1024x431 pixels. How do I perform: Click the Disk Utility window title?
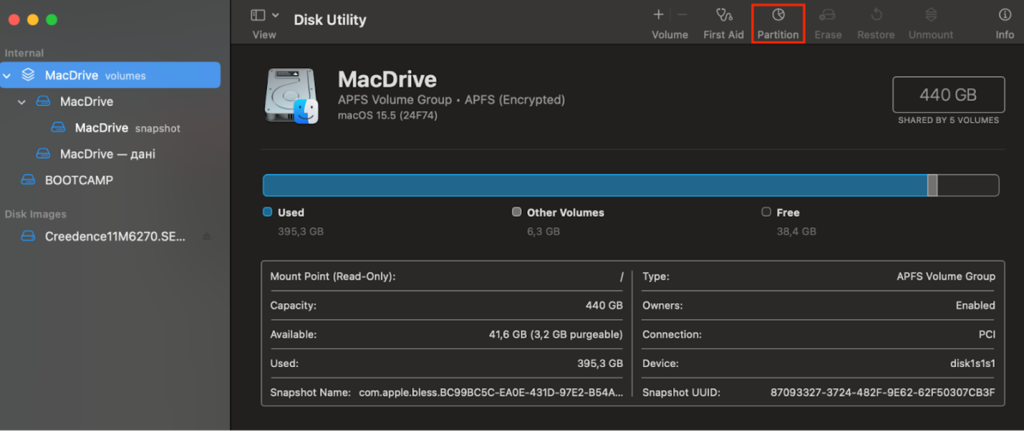(330, 20)
